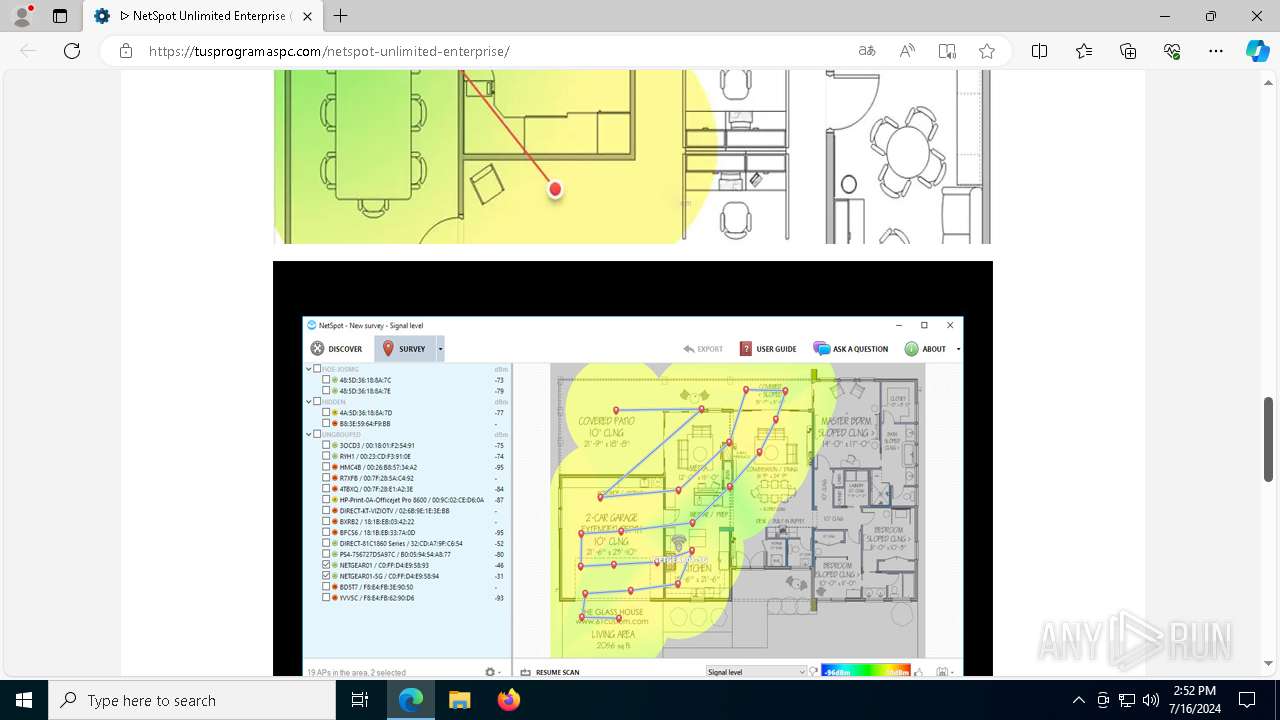This screenshot has height=720, width=1280.
Task: Open Edge Settings and more menu
Action: (1216, 51)
